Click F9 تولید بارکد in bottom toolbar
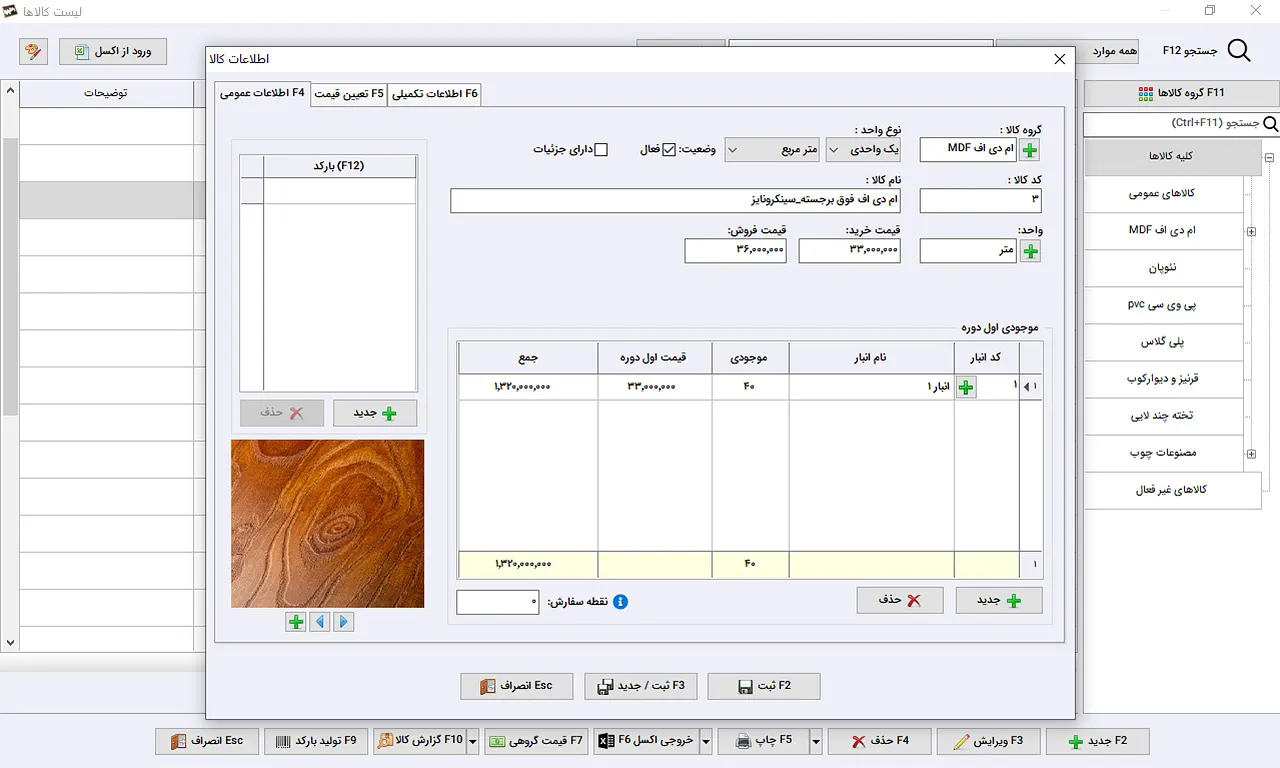 coord(316,741)
